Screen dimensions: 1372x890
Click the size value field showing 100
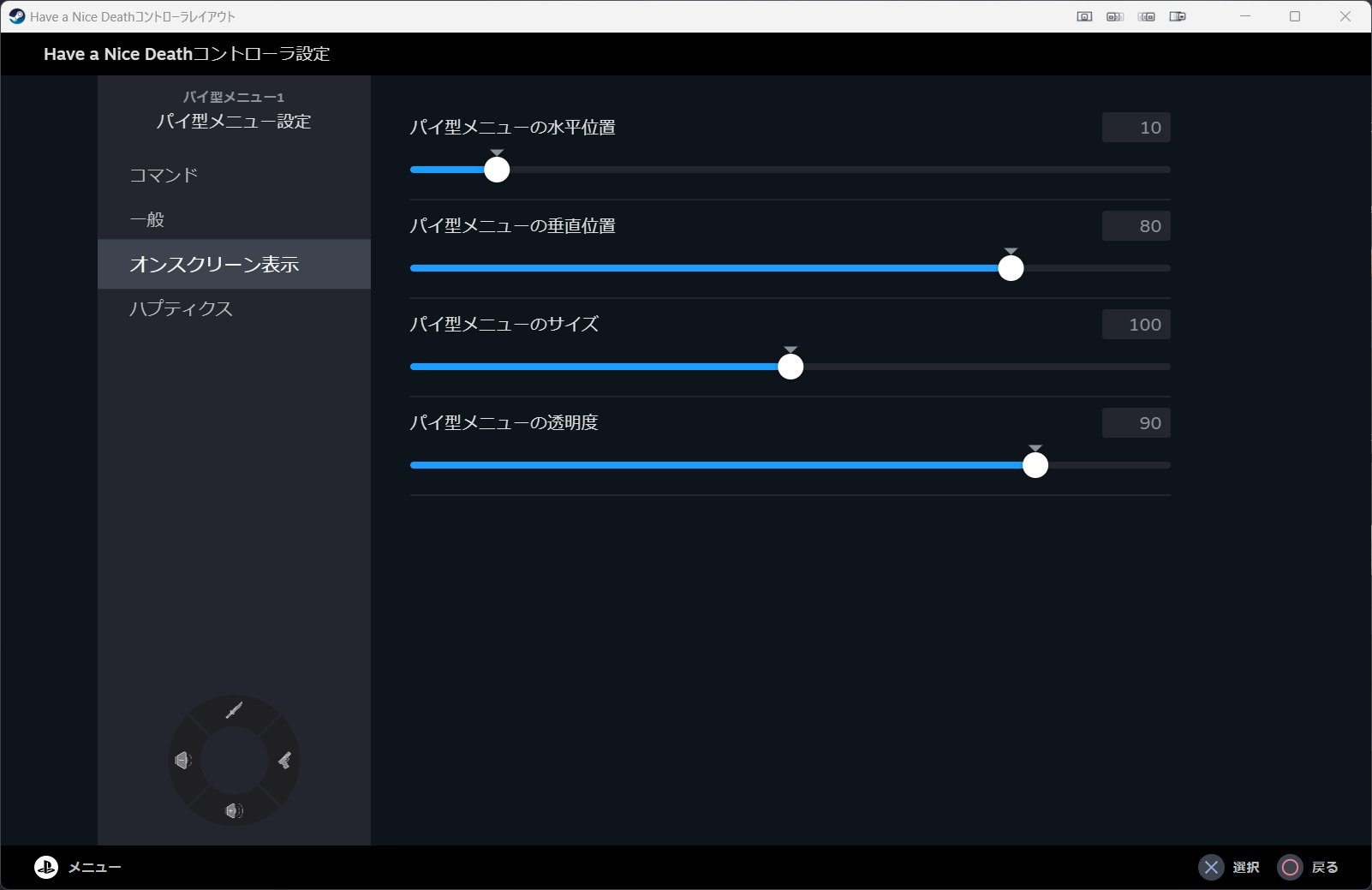coord(1136,325)
